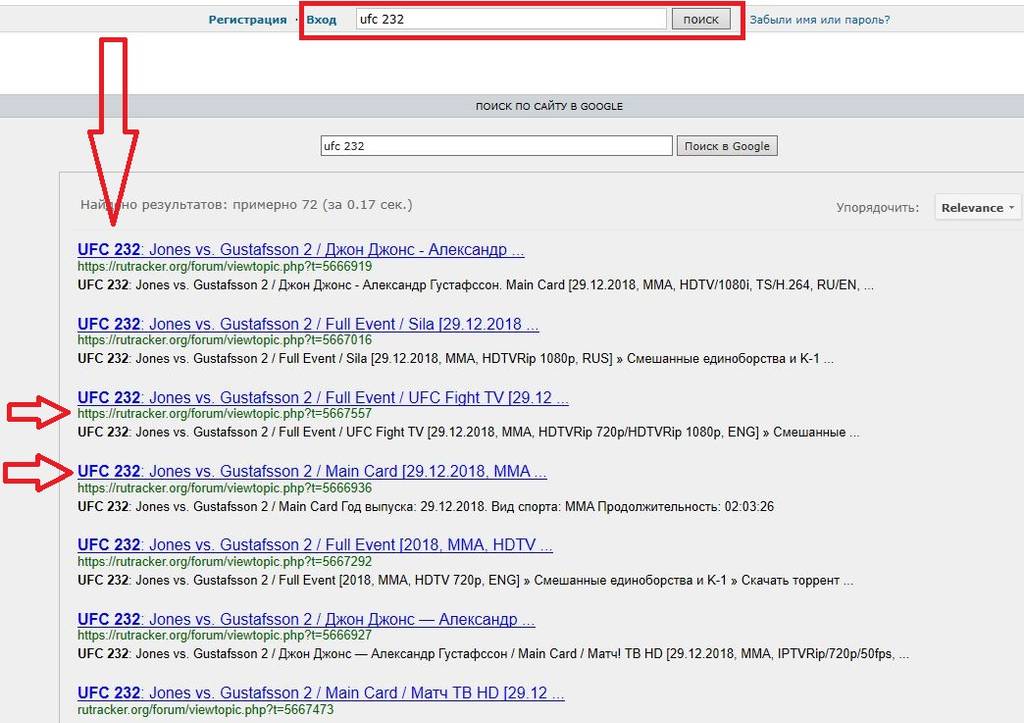Click snippet with Продолжительность: 02:03:26
The height and width of the screenshot is (723, 1024).
[x=426, y=506]
